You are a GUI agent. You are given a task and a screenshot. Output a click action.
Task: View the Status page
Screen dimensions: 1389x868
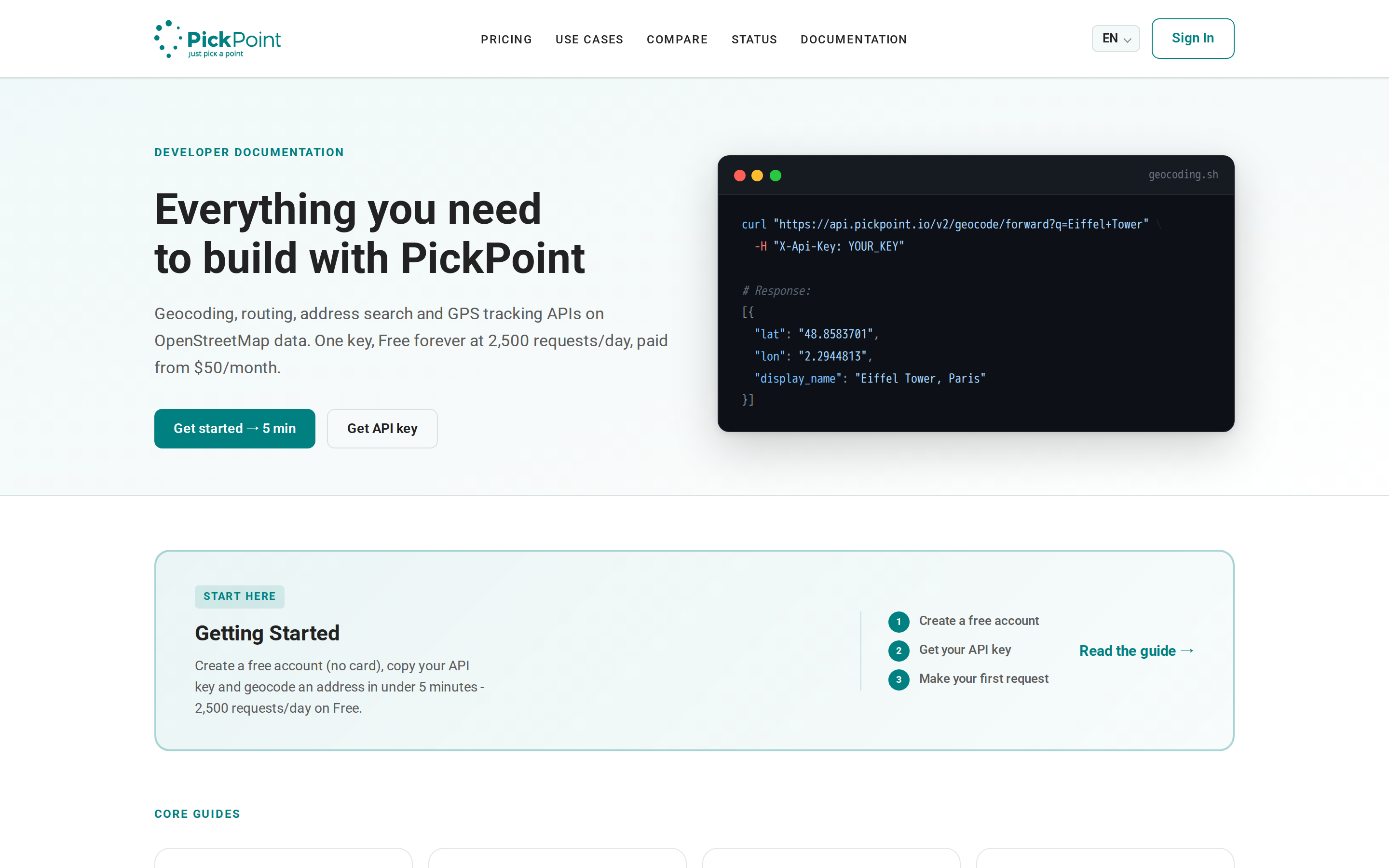coord(754,40)
